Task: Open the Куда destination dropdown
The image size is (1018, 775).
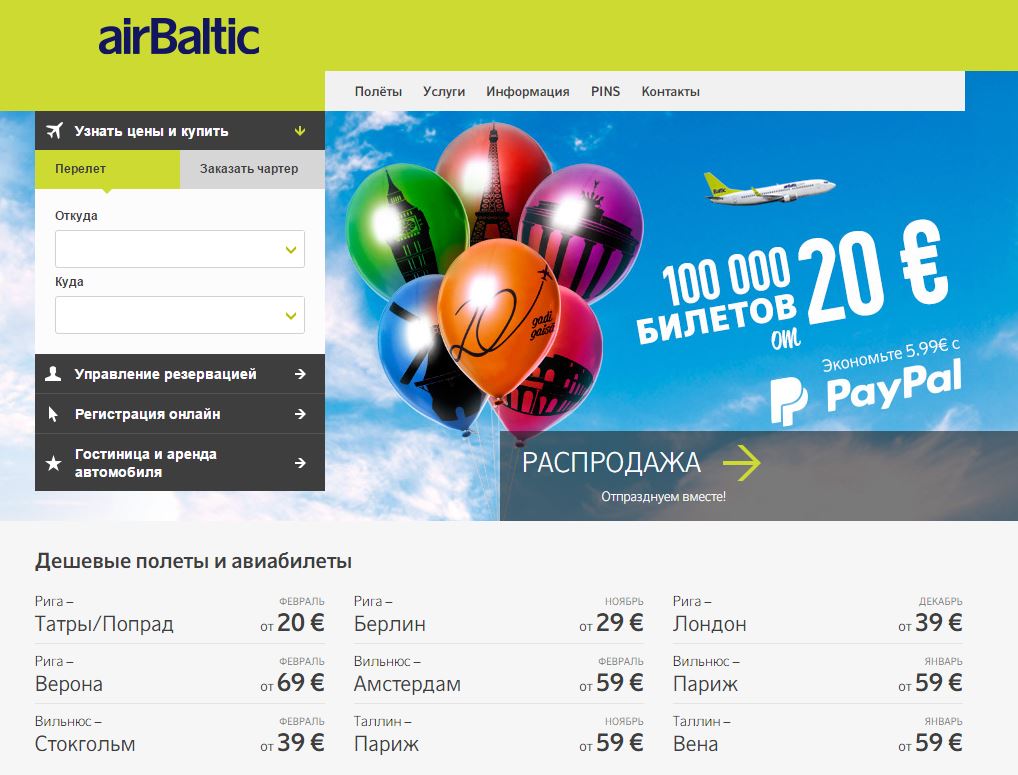Action: (x=180, y=315)
